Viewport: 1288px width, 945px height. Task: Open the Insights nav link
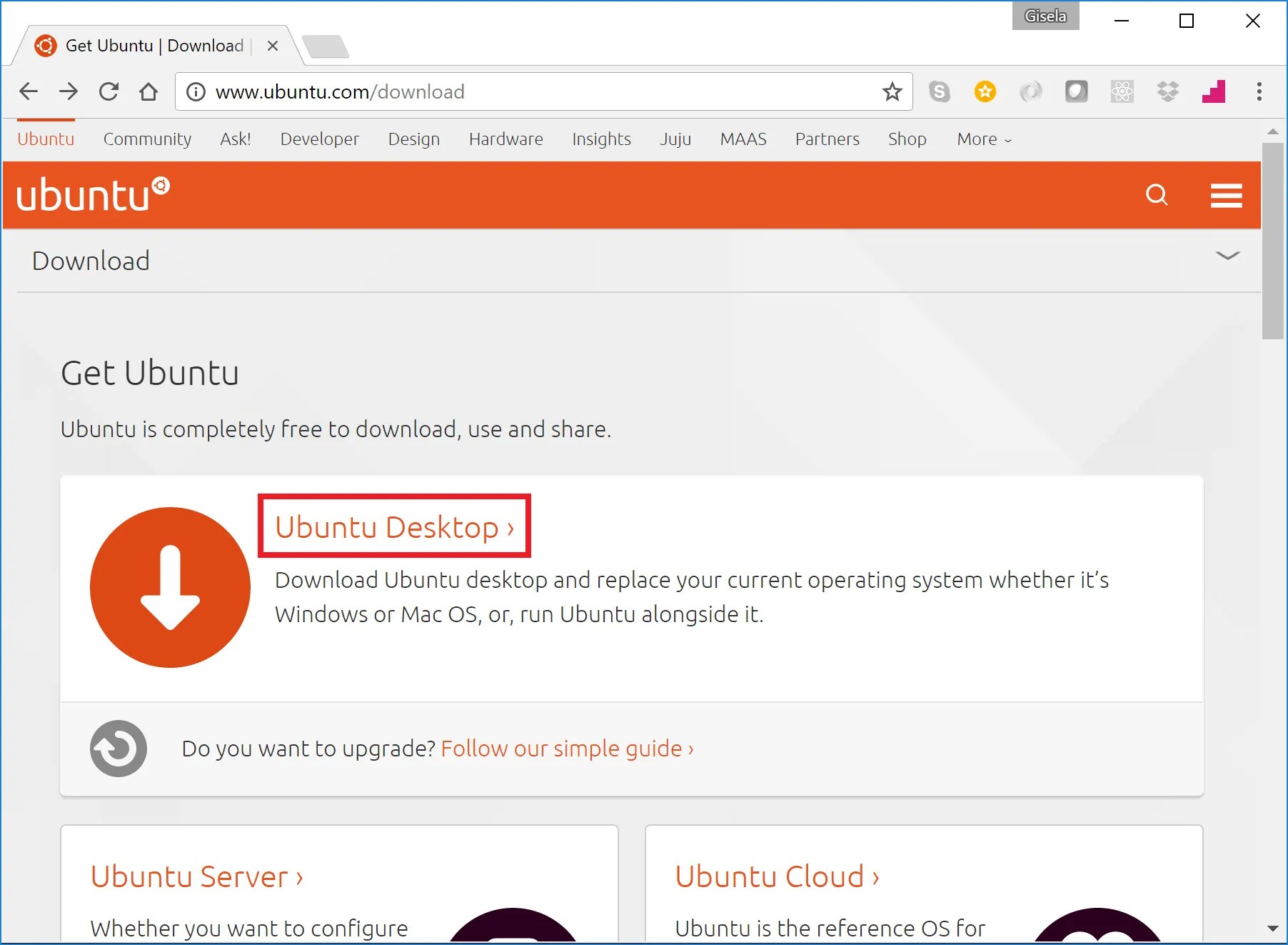[x=602, y=139]
